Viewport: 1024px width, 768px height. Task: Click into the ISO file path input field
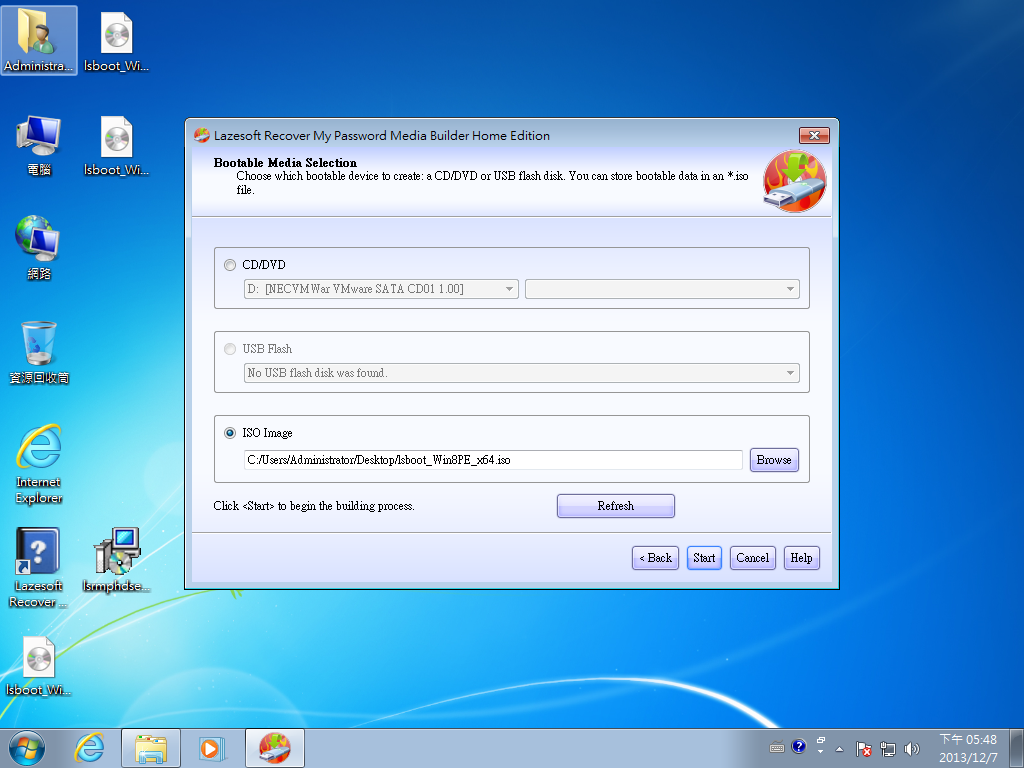click(493, 460)
